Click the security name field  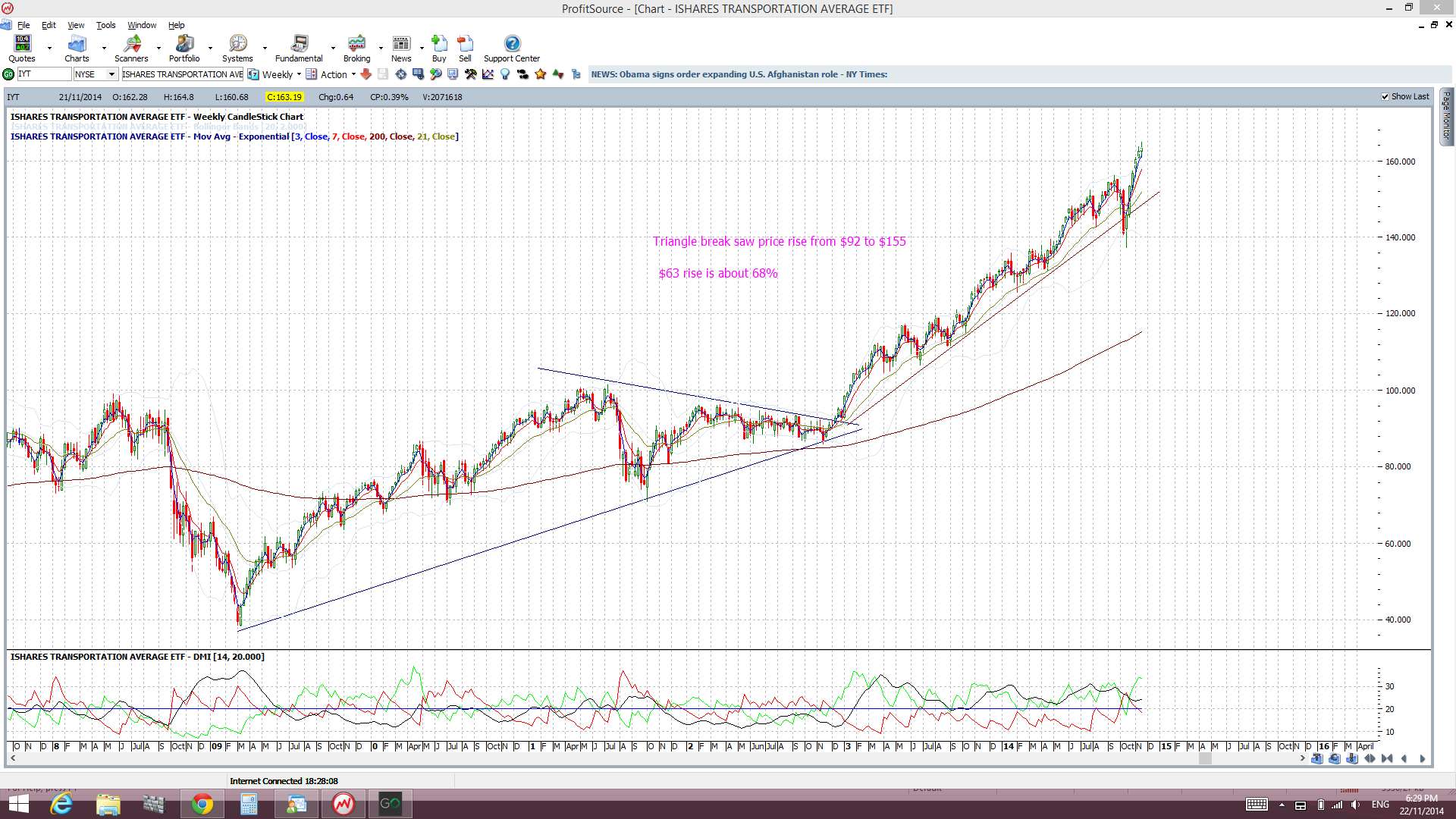(x=182, y=74)
